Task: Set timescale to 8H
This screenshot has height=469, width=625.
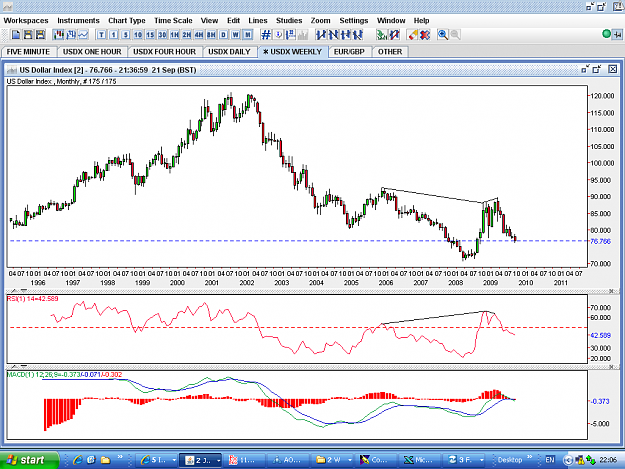Action: 211,35
